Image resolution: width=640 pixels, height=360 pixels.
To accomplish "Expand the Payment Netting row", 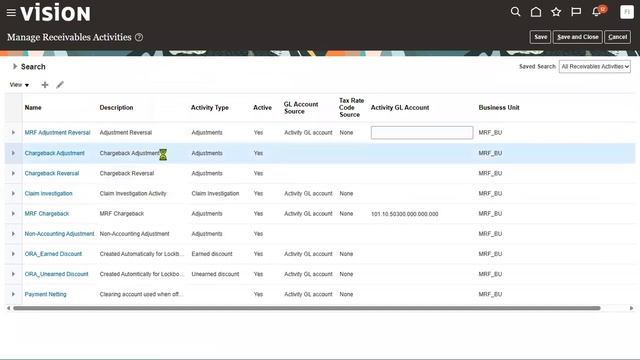I will [x=13, y=294].
